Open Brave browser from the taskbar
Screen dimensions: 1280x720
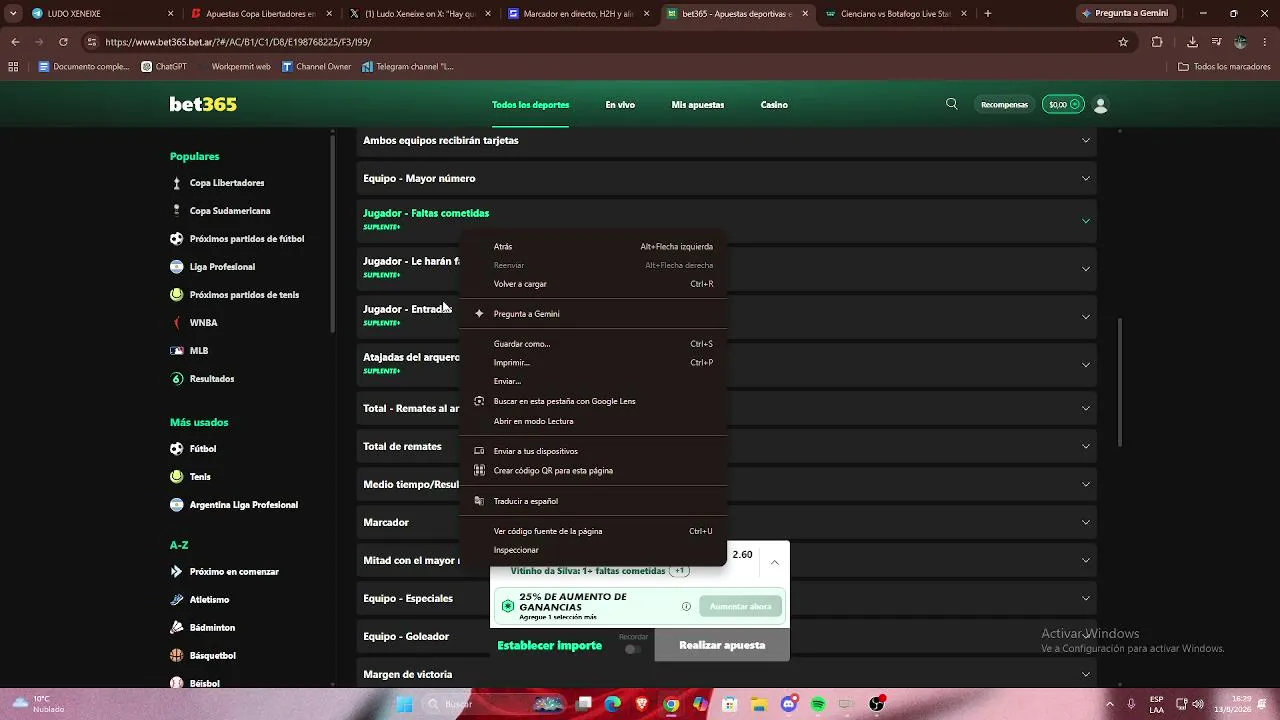coord(642,704)
